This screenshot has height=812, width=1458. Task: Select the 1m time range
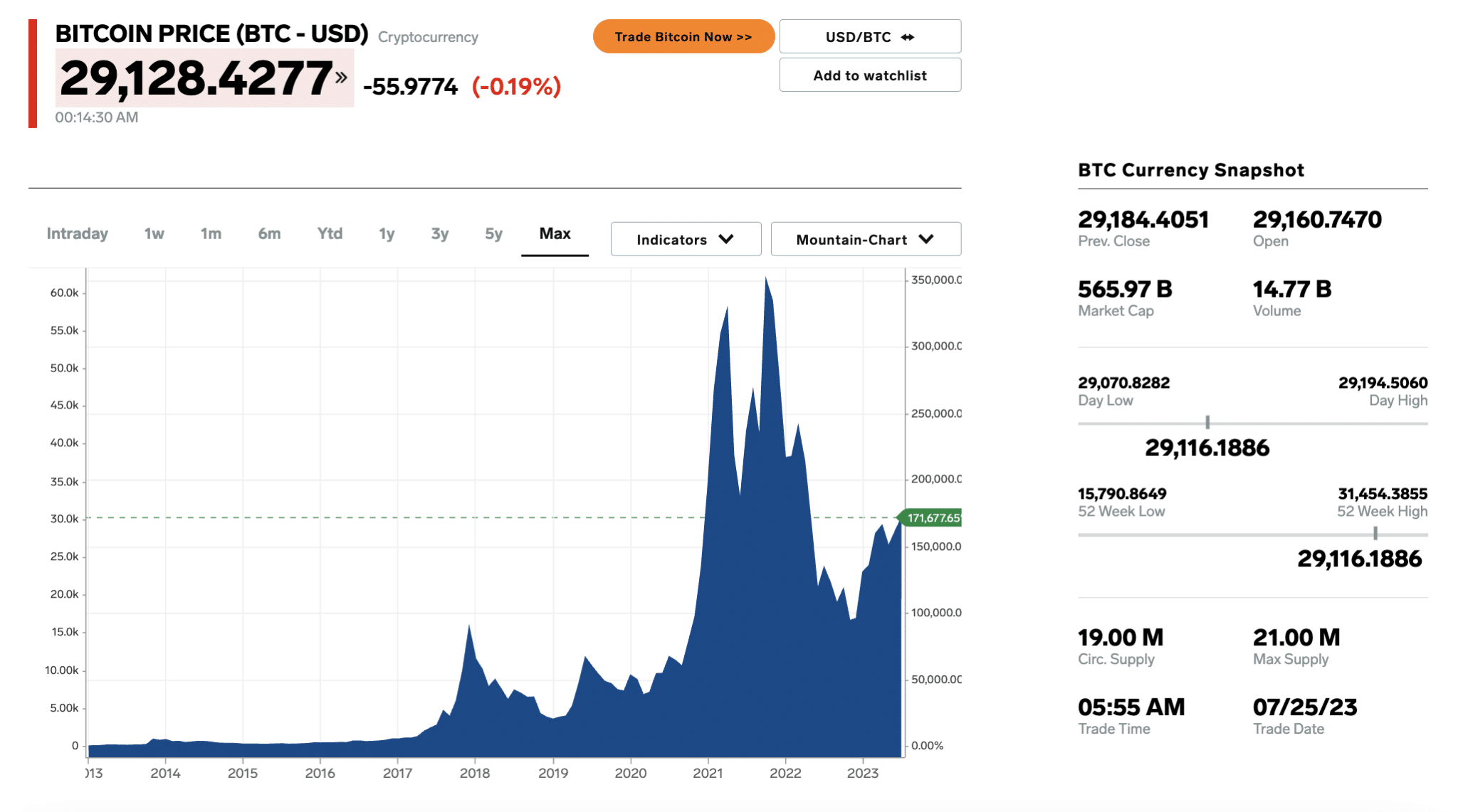point(211,233)
